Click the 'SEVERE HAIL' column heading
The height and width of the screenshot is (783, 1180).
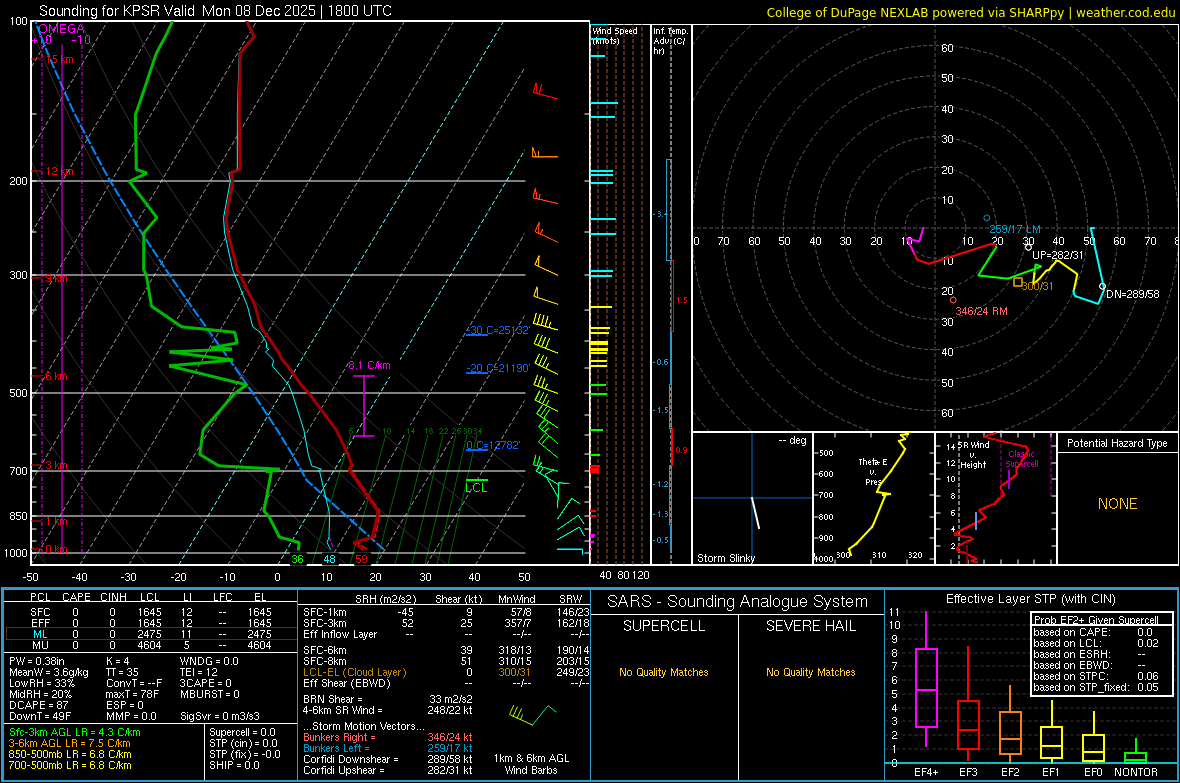pos(810,626)
